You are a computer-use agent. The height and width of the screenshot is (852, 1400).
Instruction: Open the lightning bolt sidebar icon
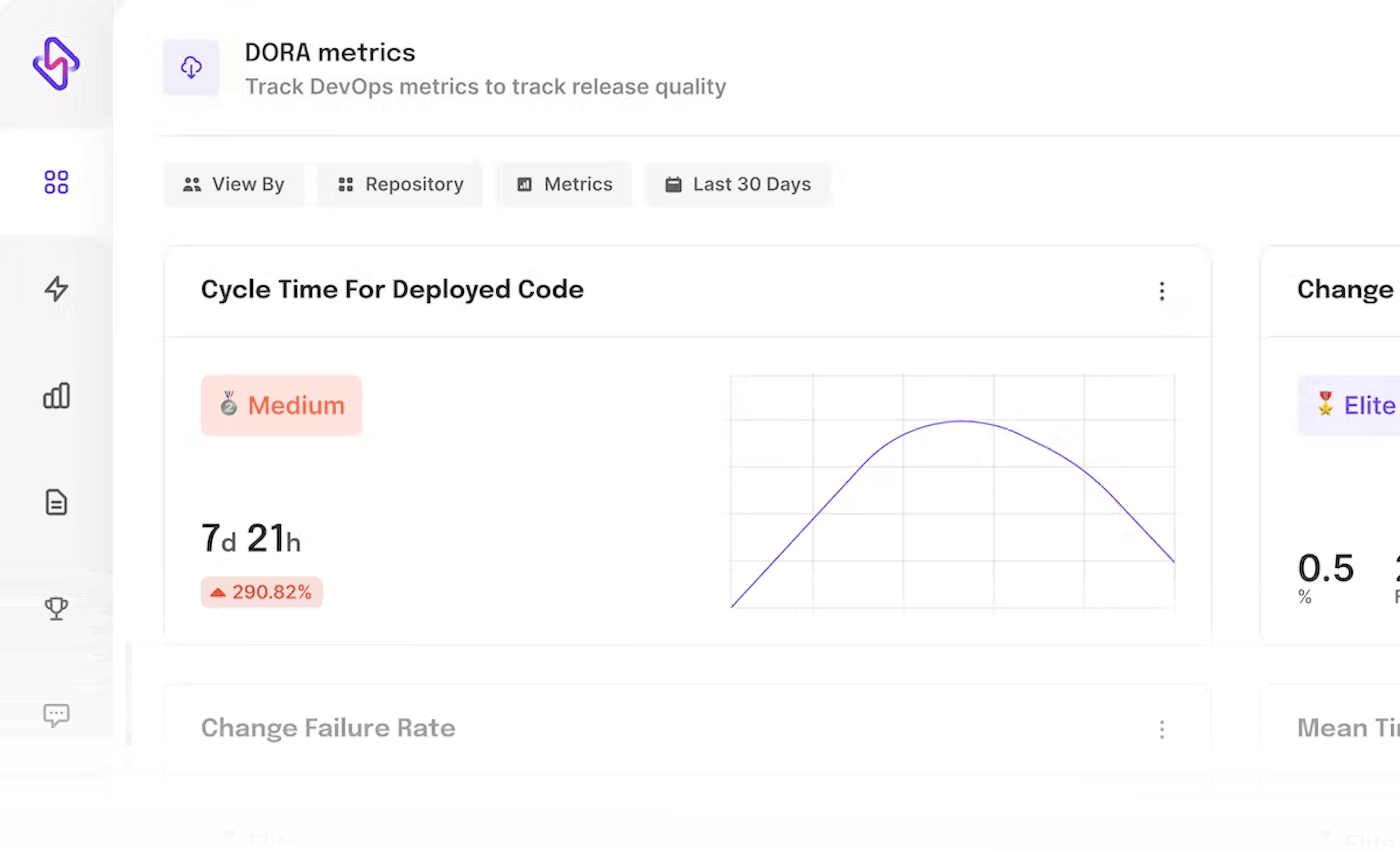click(x=56, y=289)
